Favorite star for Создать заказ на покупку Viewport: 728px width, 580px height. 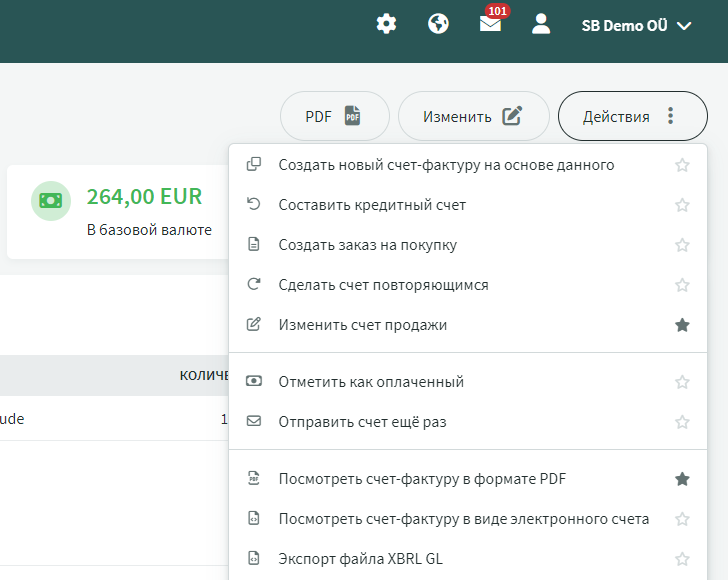pos(682,245)
